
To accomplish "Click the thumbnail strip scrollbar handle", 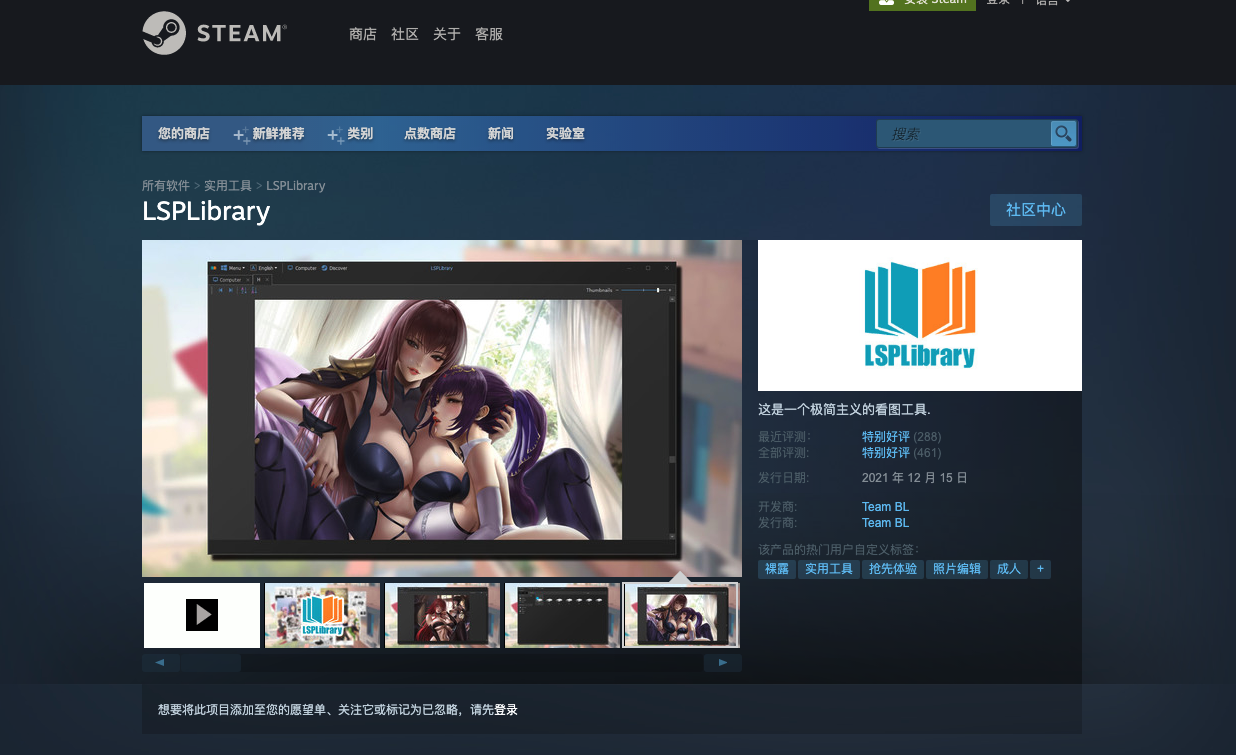I will (211, 662).
